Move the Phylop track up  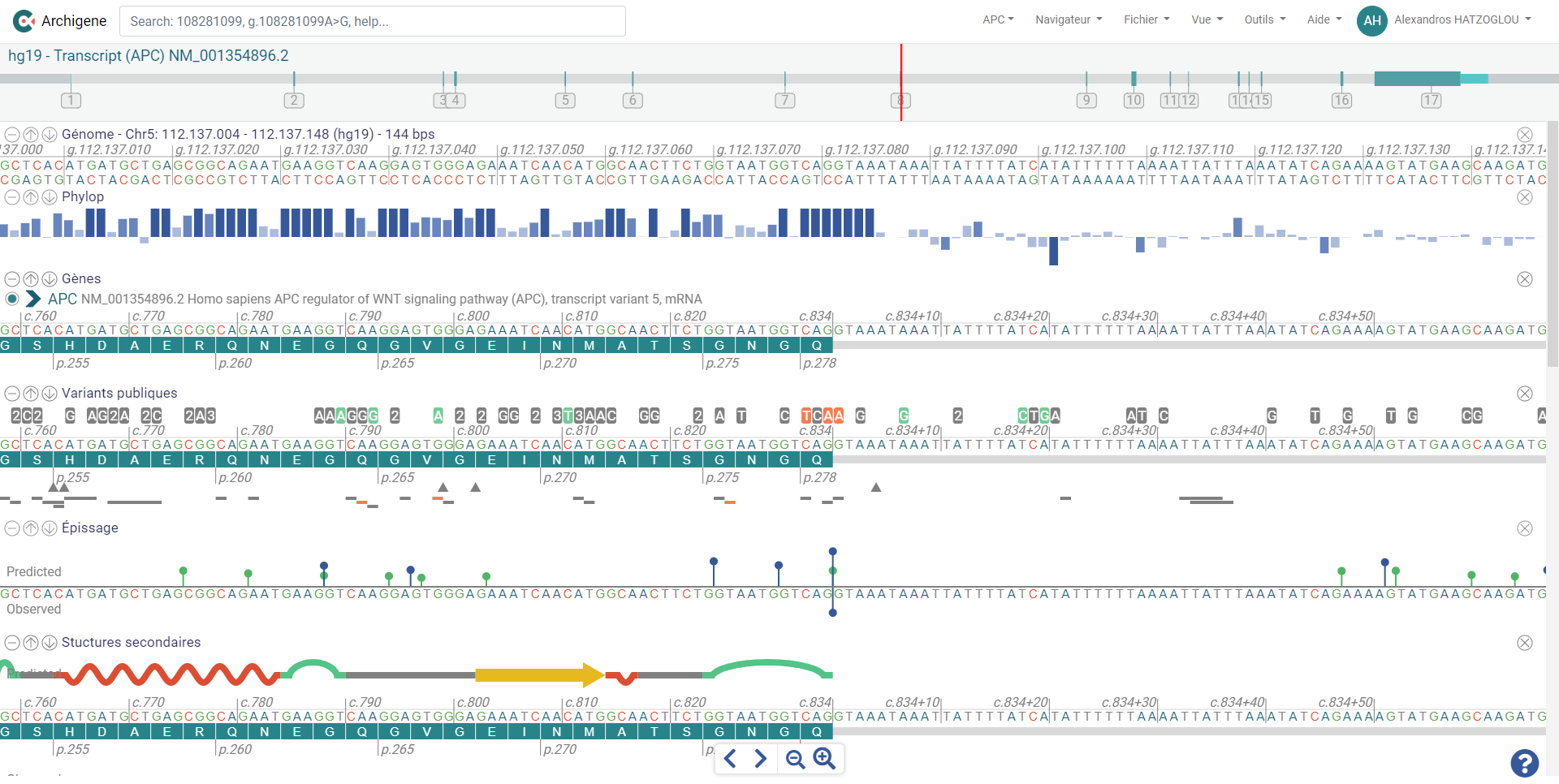[31, 197]
